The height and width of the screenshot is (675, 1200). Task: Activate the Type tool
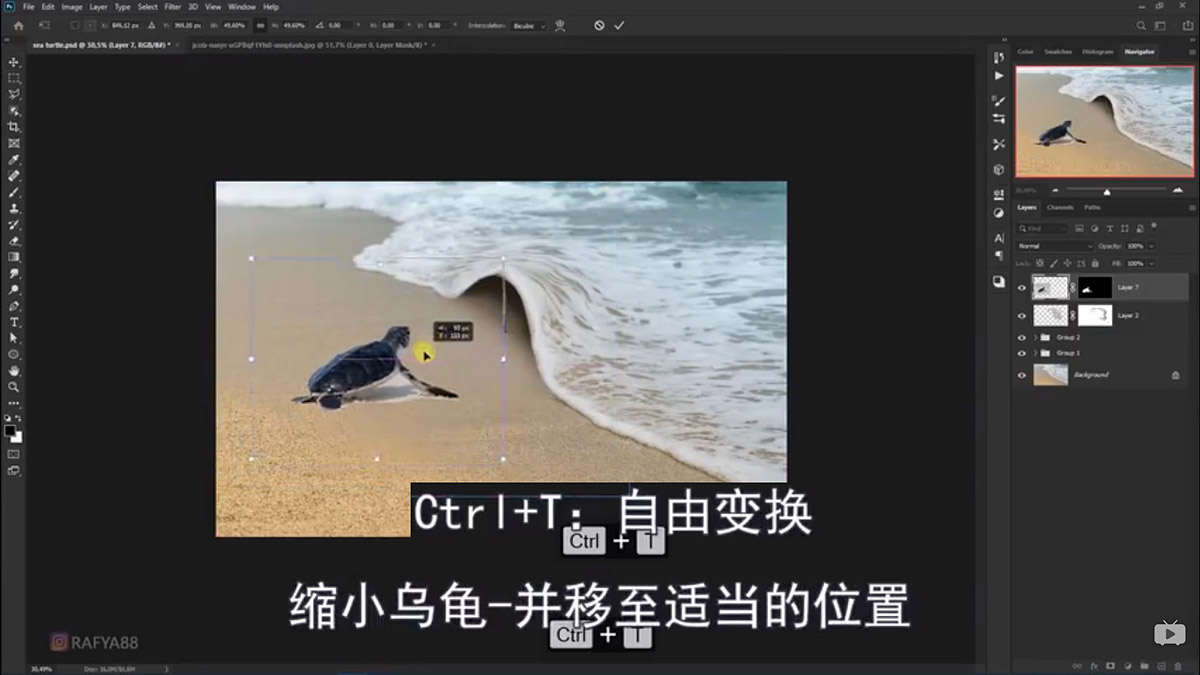(14, 321)
